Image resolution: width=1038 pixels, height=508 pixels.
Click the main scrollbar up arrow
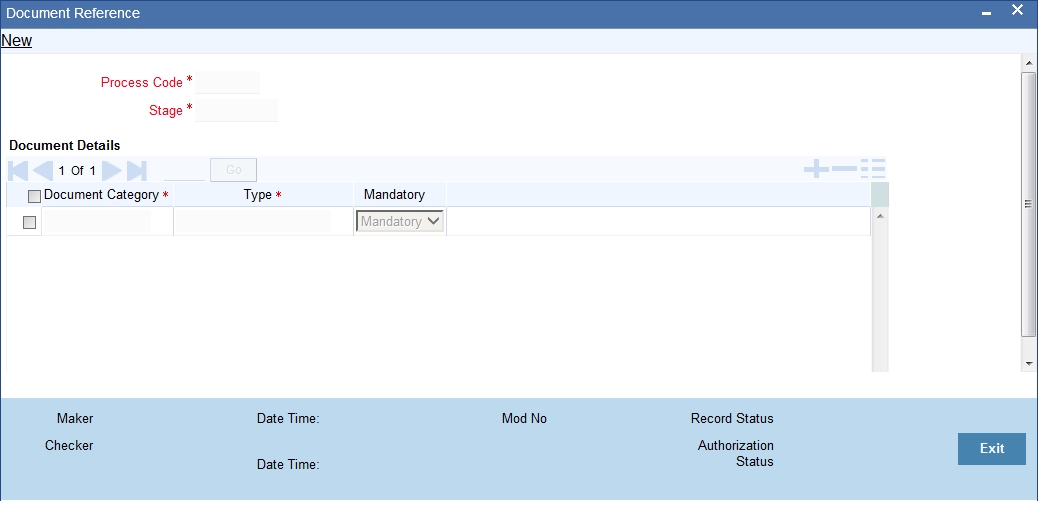pos(1028,63)
